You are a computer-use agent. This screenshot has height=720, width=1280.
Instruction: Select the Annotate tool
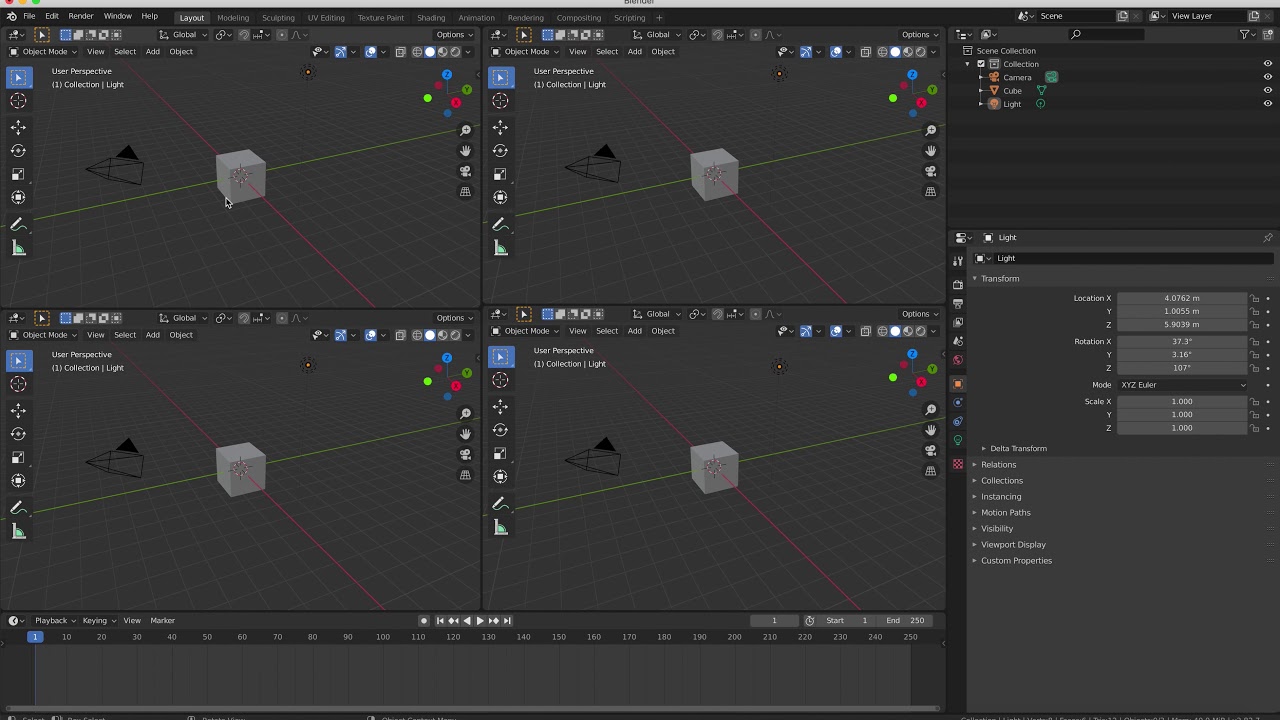(18, 224)
